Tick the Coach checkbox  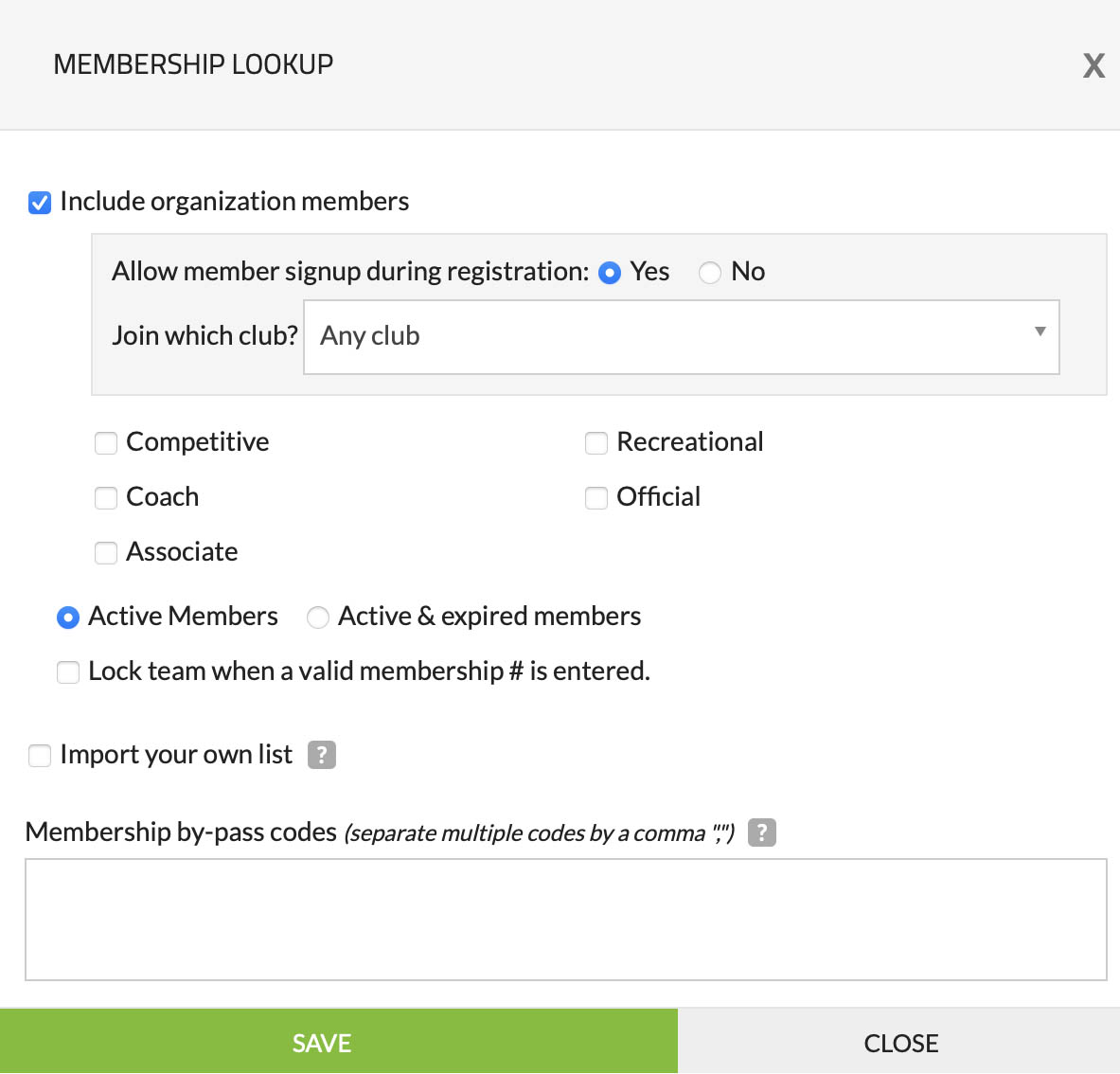(106, 498)
